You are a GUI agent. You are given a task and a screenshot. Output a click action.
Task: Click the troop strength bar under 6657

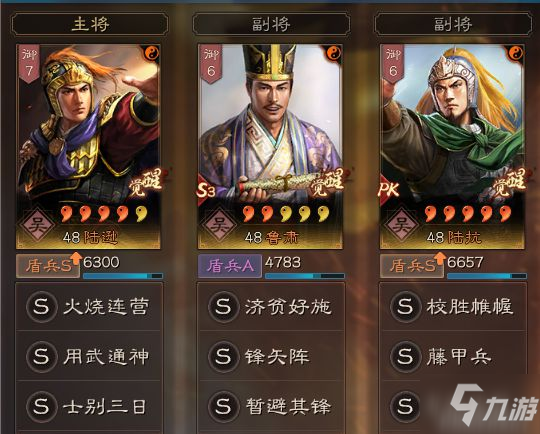(487, 276)
